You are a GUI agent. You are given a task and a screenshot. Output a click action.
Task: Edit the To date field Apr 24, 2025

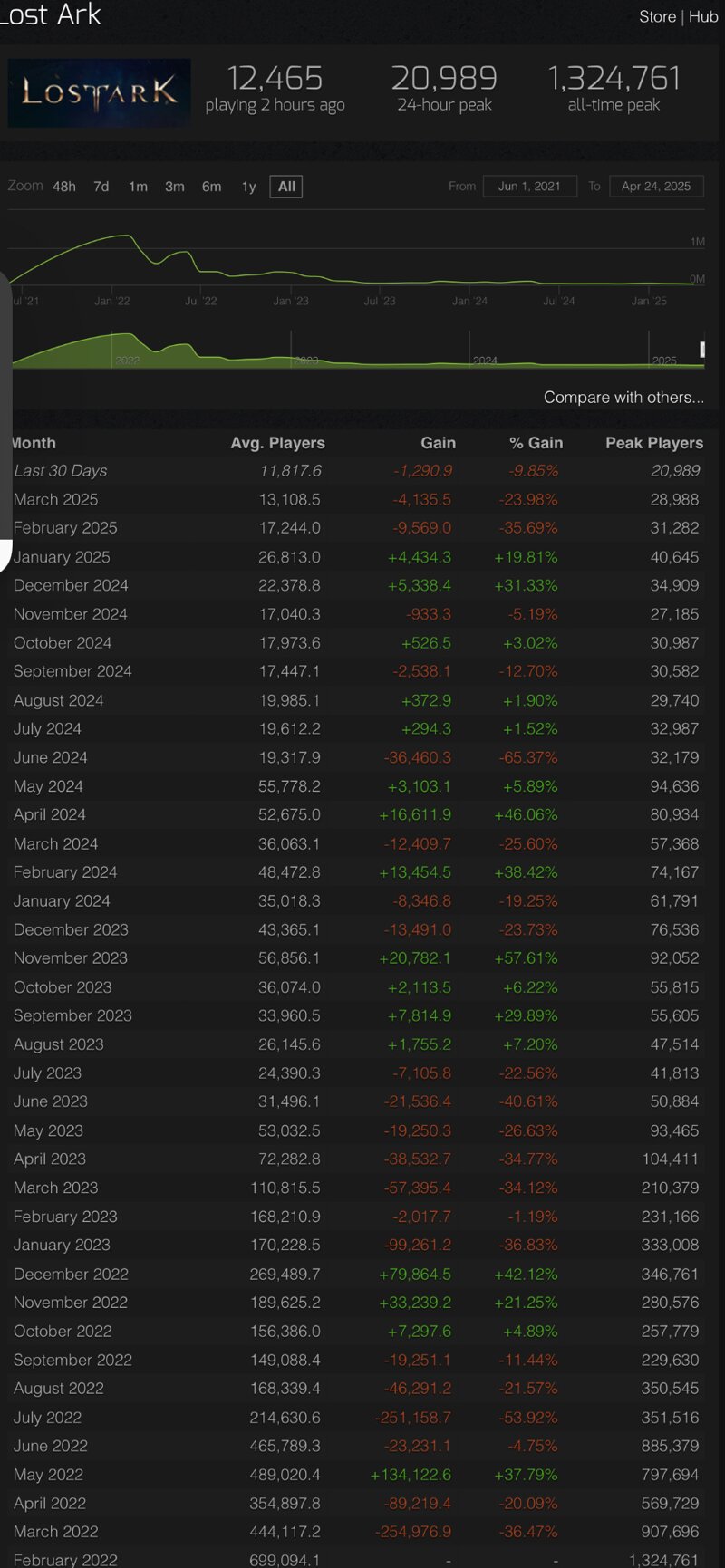[x=656, y=187]
